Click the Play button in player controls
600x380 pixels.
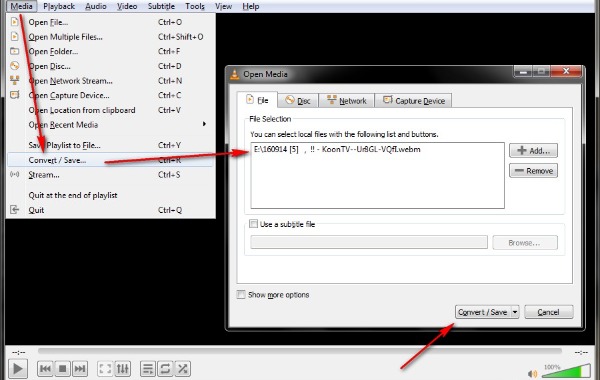18,369
